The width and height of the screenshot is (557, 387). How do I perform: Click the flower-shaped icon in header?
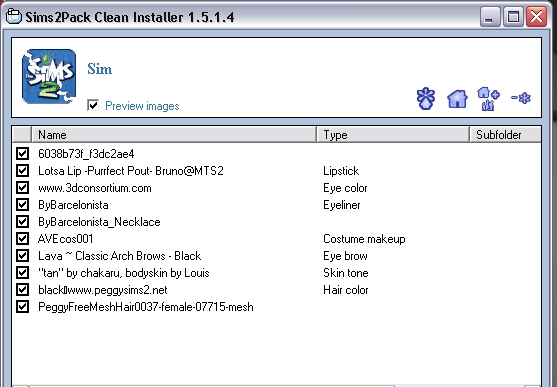point(426,98)
